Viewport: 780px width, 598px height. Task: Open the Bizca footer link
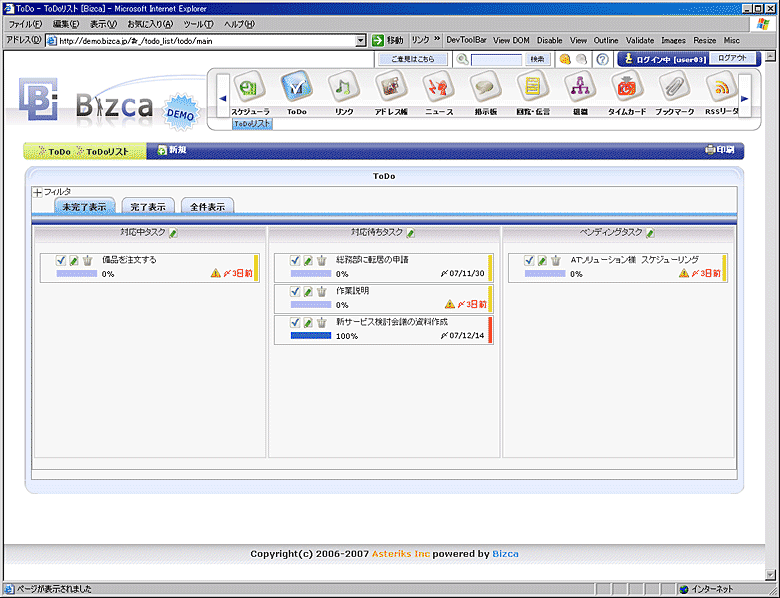click(505, 554)
